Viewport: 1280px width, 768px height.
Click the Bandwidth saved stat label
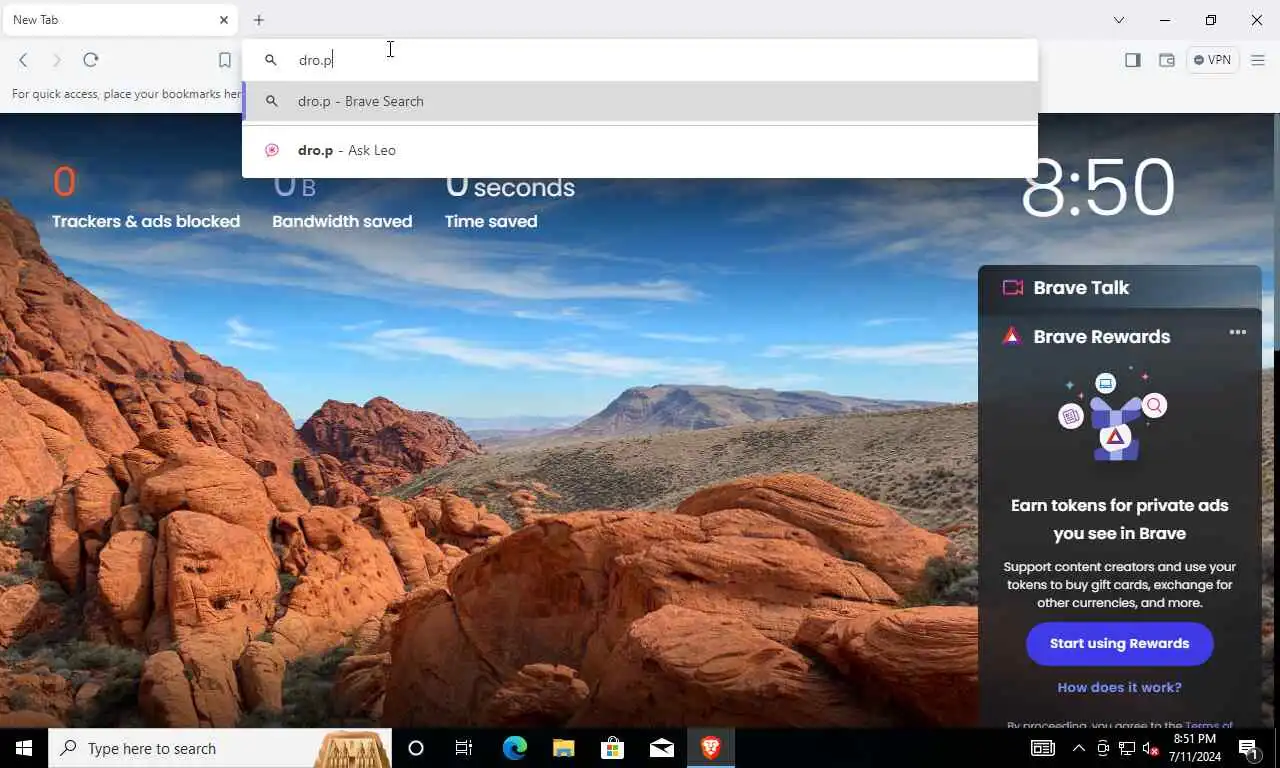coord(342,222)
